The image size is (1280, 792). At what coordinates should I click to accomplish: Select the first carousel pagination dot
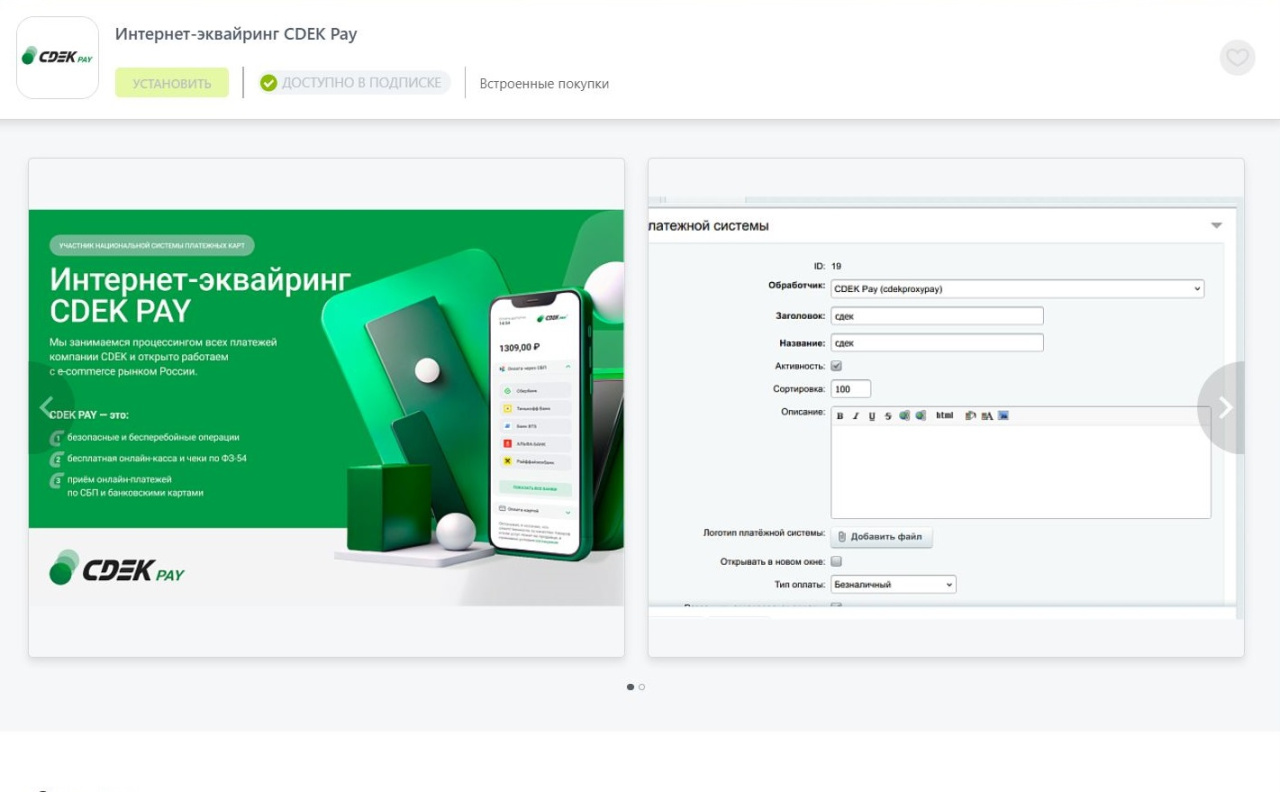pos(630,687)
